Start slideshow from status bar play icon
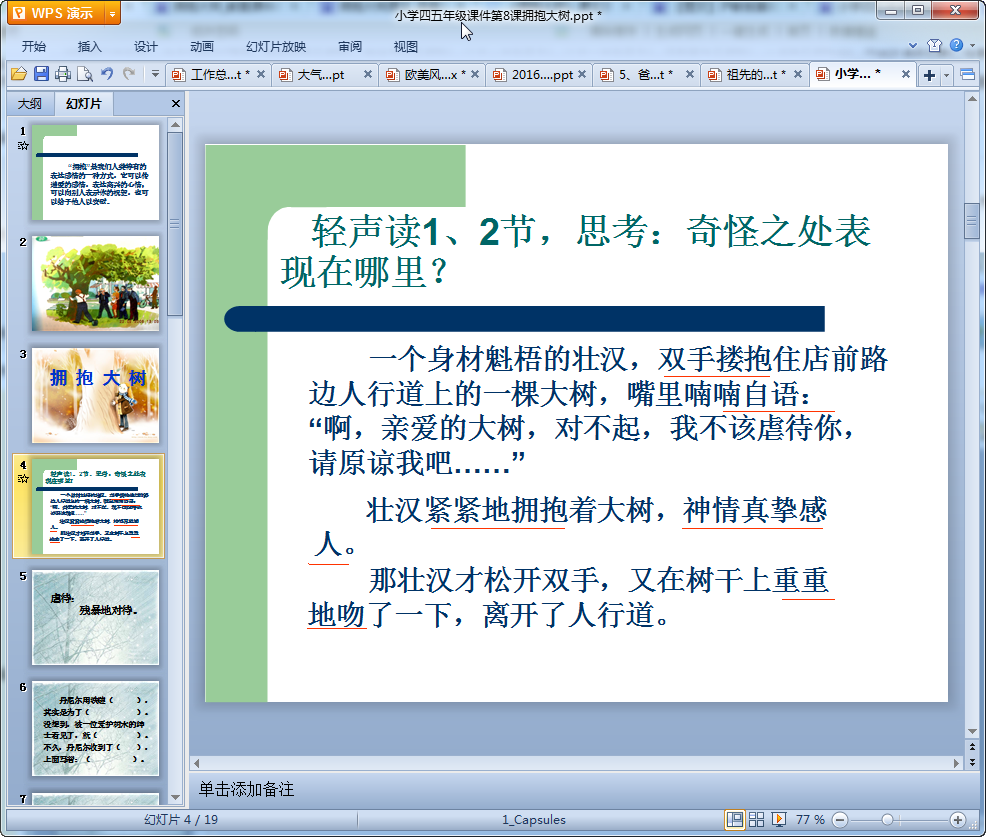Image resolution: width=986 pixels, height=837 pixels. (x=778, y=819)
